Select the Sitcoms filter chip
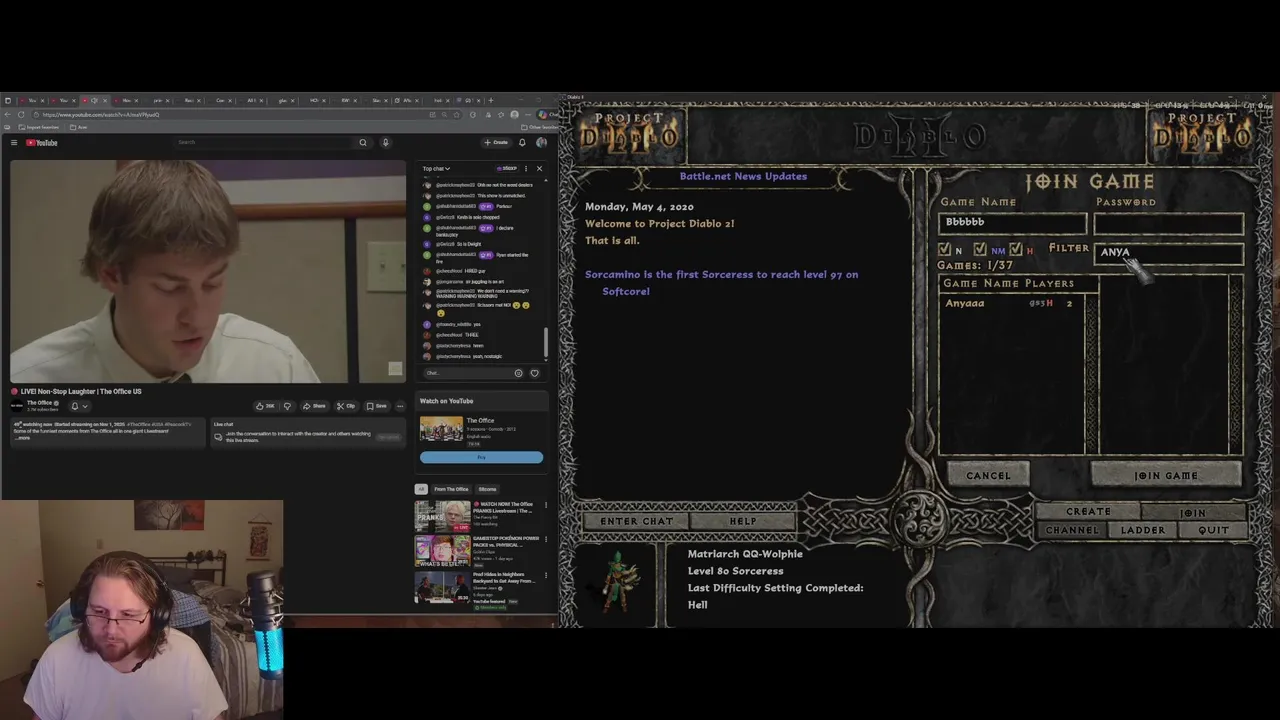The height and width of the screenshot is (720, 1280). (x=487, y=489)
